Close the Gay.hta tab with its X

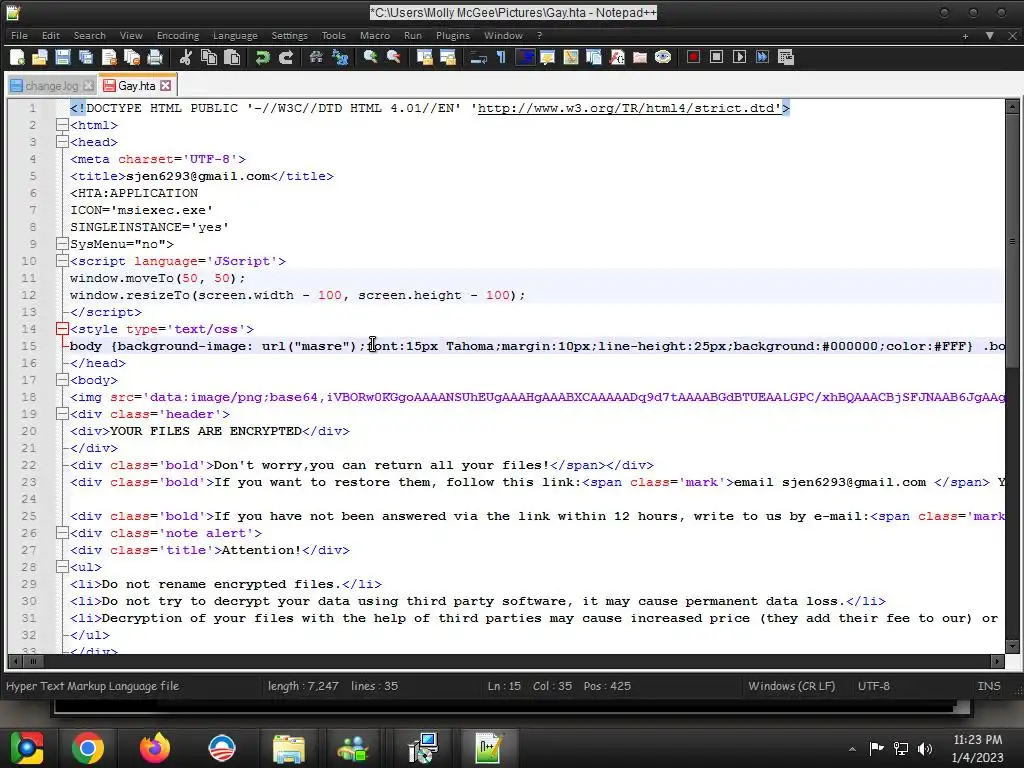[166, 86]
